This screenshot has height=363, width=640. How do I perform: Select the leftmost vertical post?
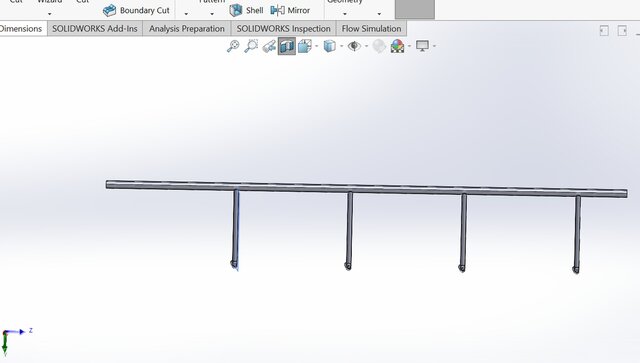236,229
